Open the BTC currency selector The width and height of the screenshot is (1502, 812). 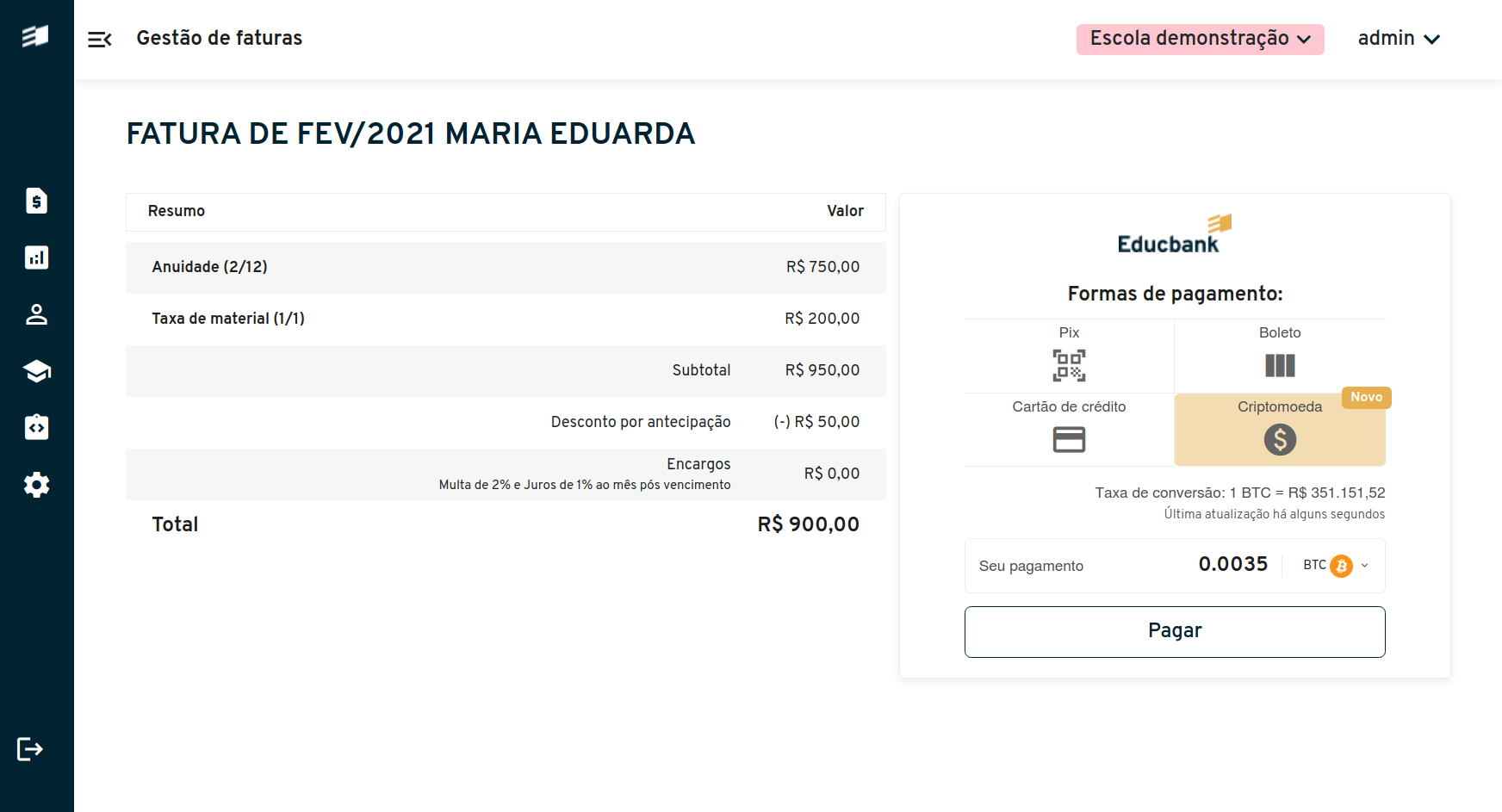tap(1336, 566)
